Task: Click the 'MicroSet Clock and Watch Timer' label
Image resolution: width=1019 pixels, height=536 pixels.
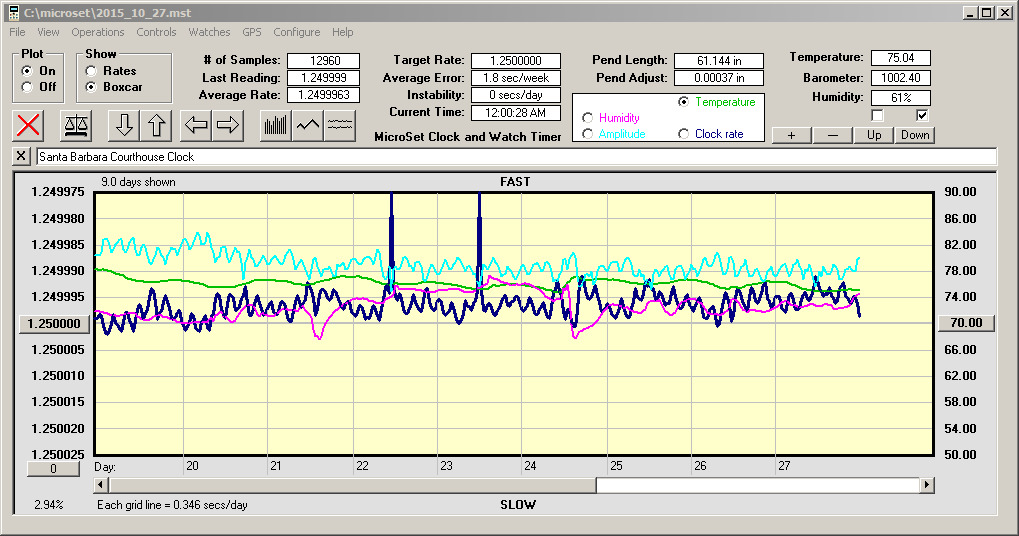Action: pyautogui.click(x=468, y=136)
